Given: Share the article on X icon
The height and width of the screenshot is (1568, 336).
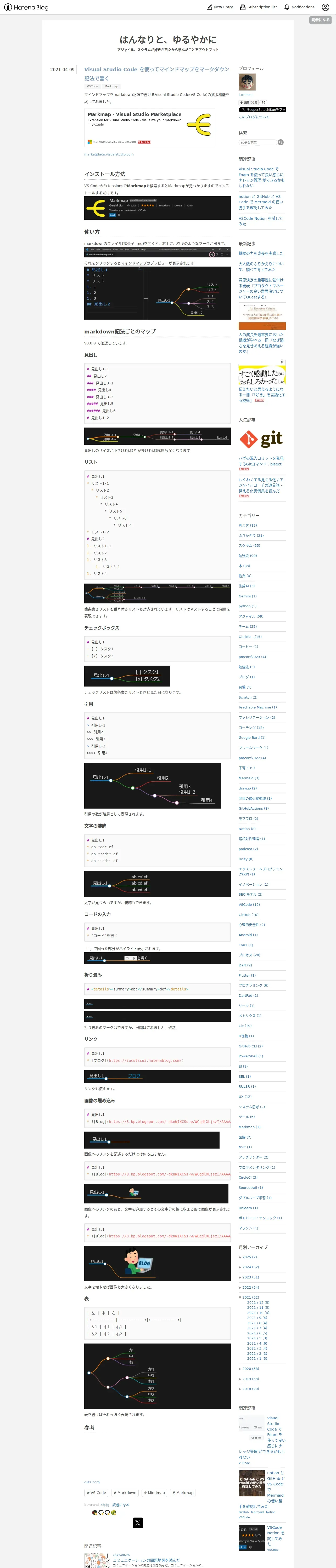Looking at the screenshot, I should point(138,1523).
